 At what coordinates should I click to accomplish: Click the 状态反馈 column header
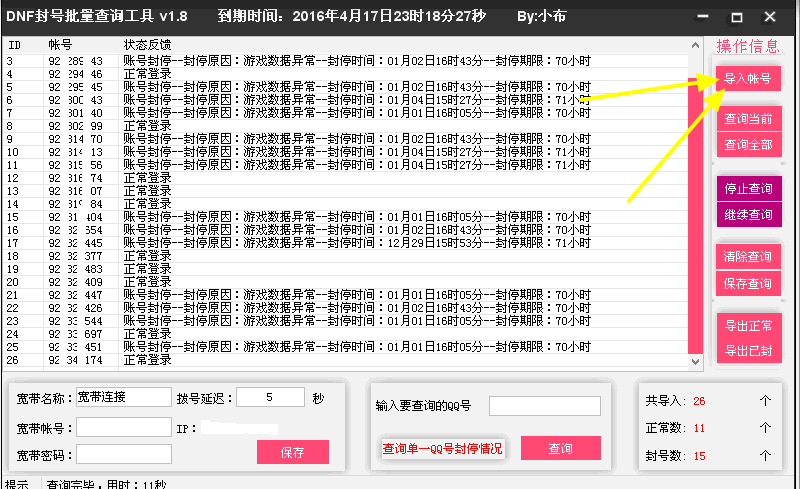click(147, 45)
